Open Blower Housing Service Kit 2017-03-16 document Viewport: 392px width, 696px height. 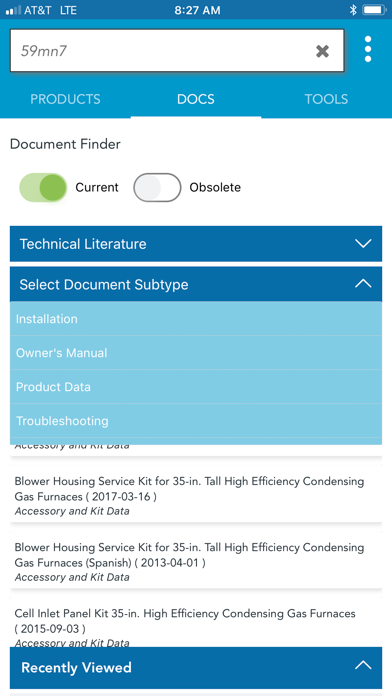tap(196, 495)
